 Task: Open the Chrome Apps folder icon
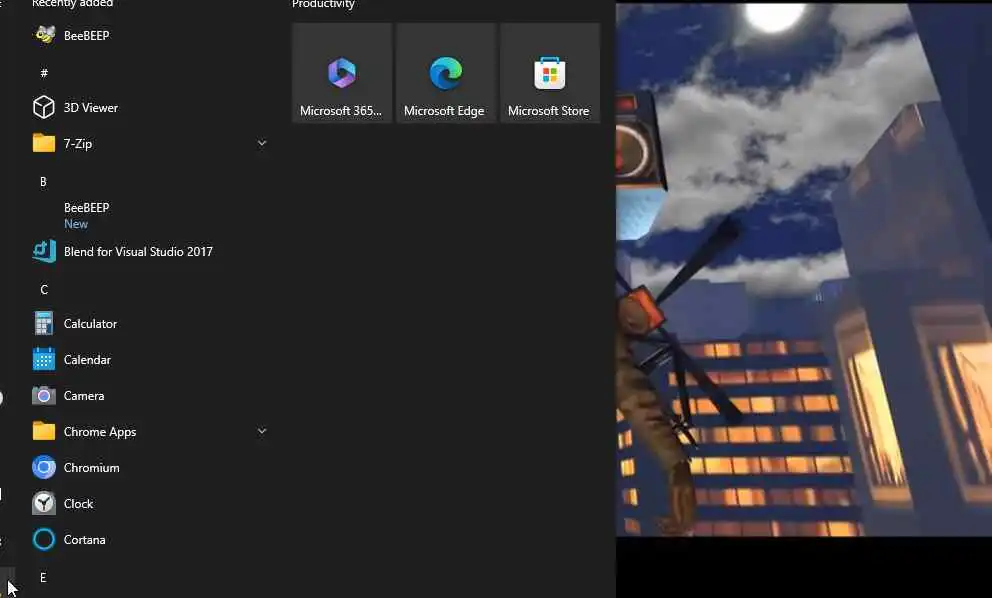44,431
